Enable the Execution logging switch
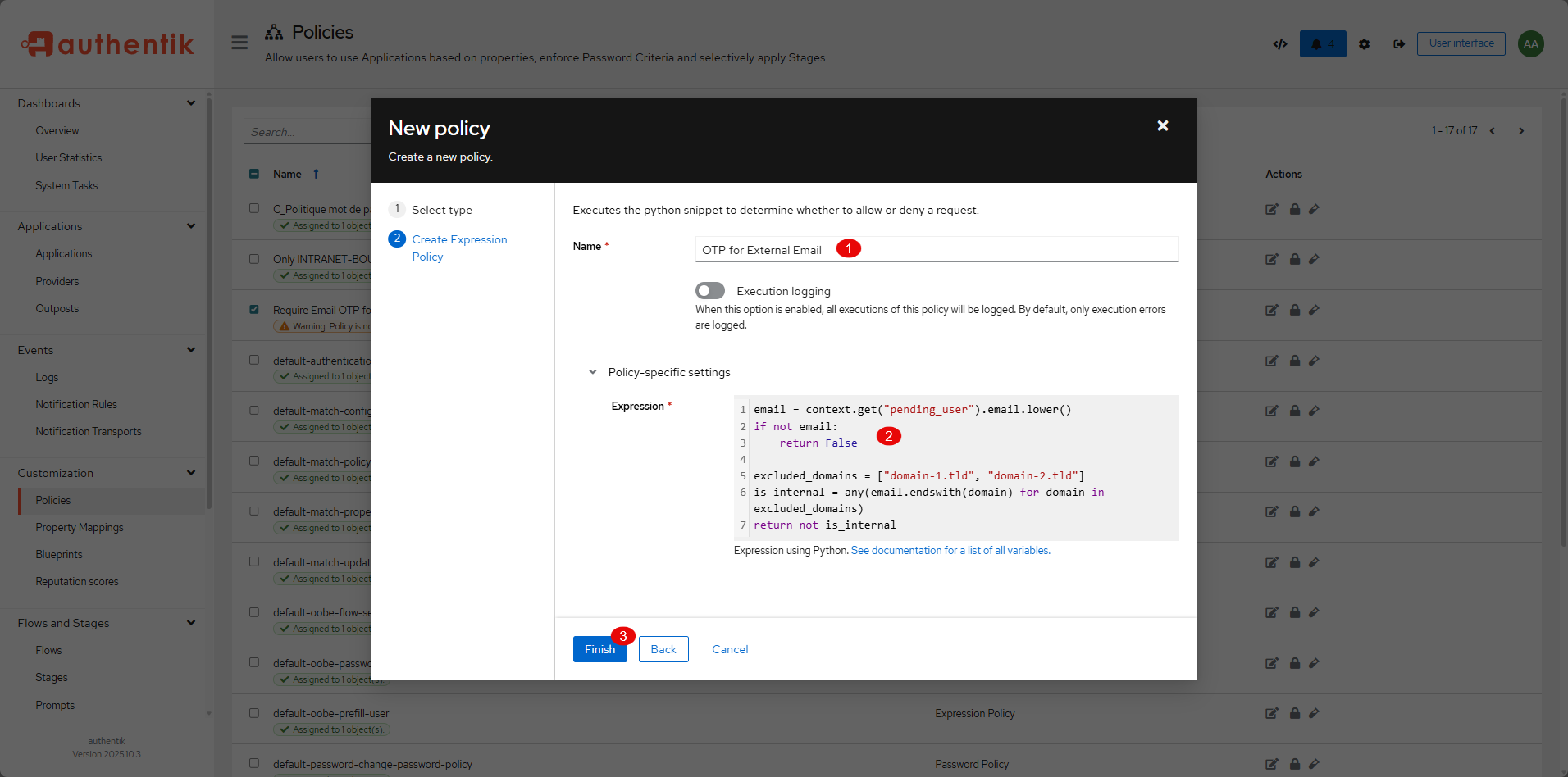The width and height of the screenshot is (1568, 777). 710,291
